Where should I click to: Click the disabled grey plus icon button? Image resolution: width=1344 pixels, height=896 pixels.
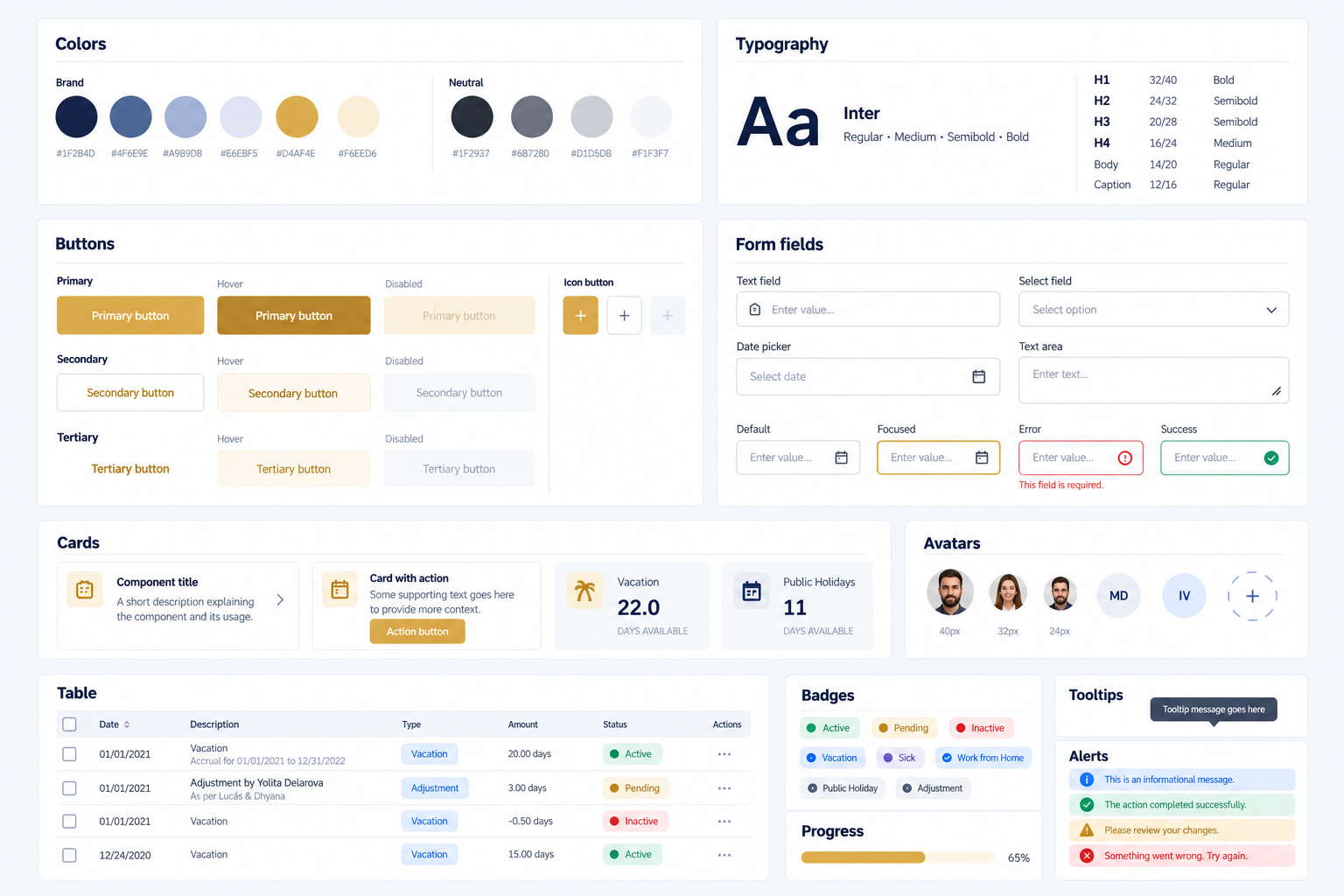(668, 315)
